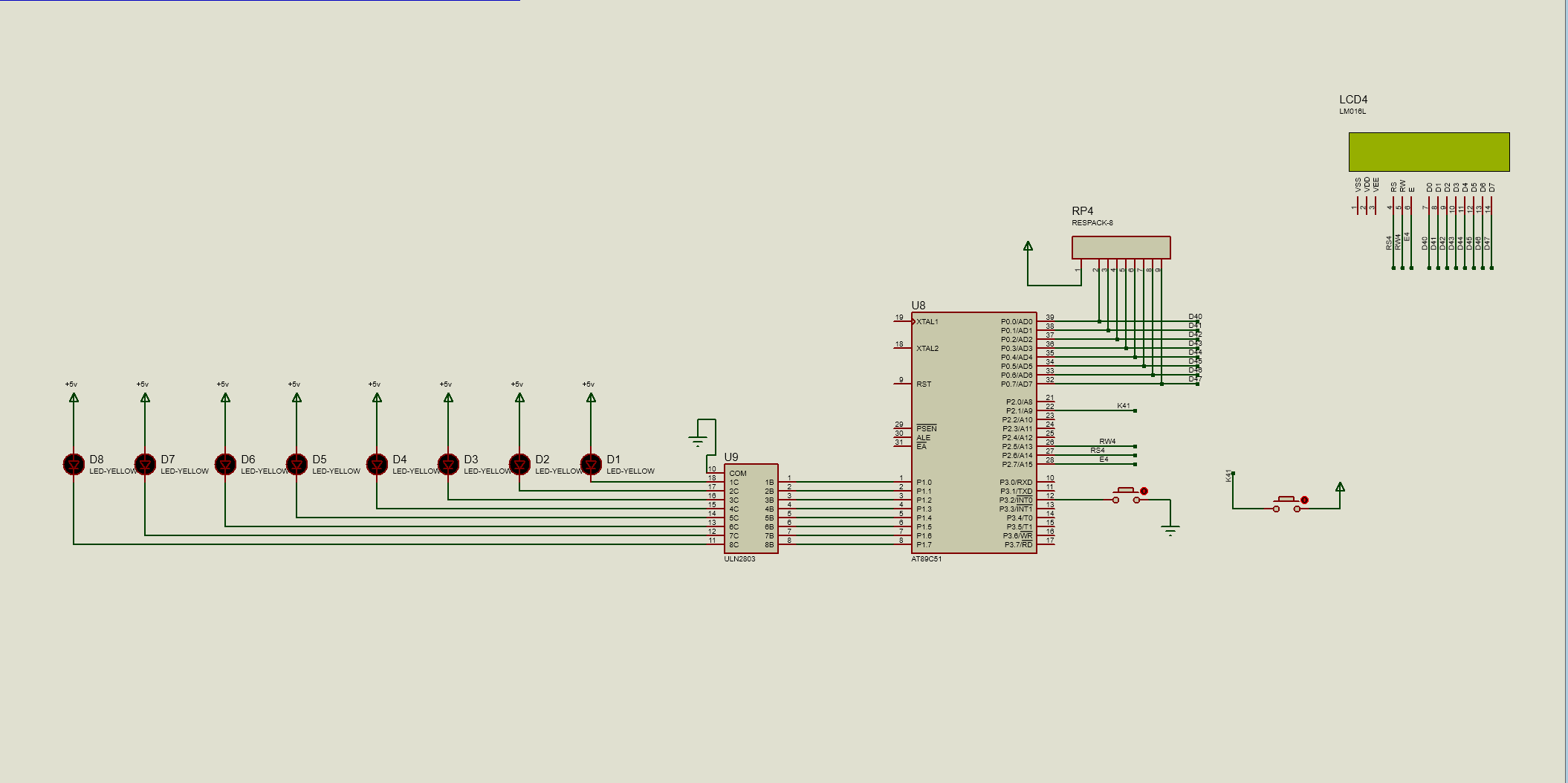Screen dimensions: 1568x783
Task: Select the U8 AT89C51 microcontroller body
Action: 974,433
